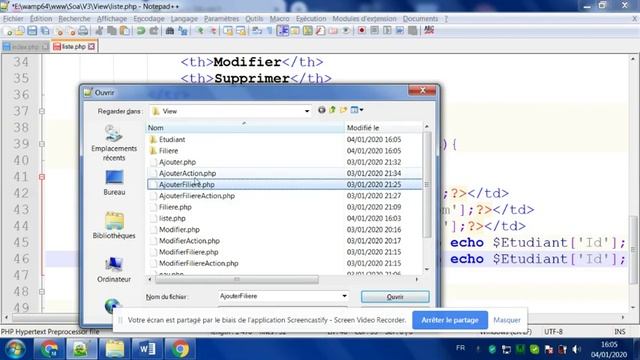
Task: Select Emplacements récents in the places sidebar
Action: pyautogui.click(x=114, y=143)
